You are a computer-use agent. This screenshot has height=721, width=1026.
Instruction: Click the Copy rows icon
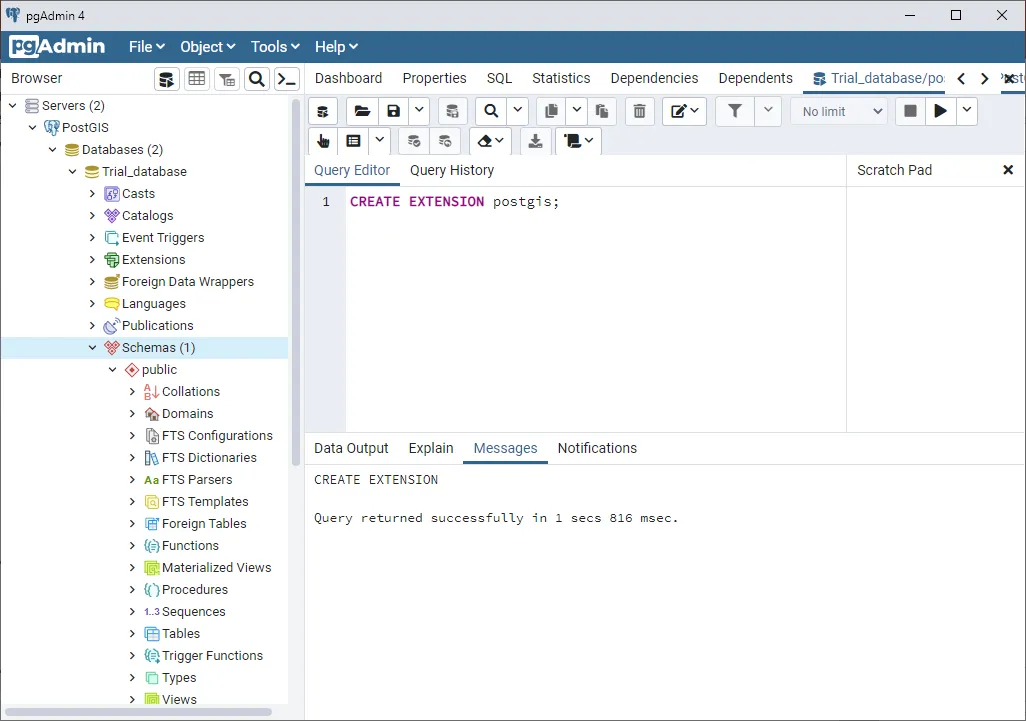[x=551, y=111]
